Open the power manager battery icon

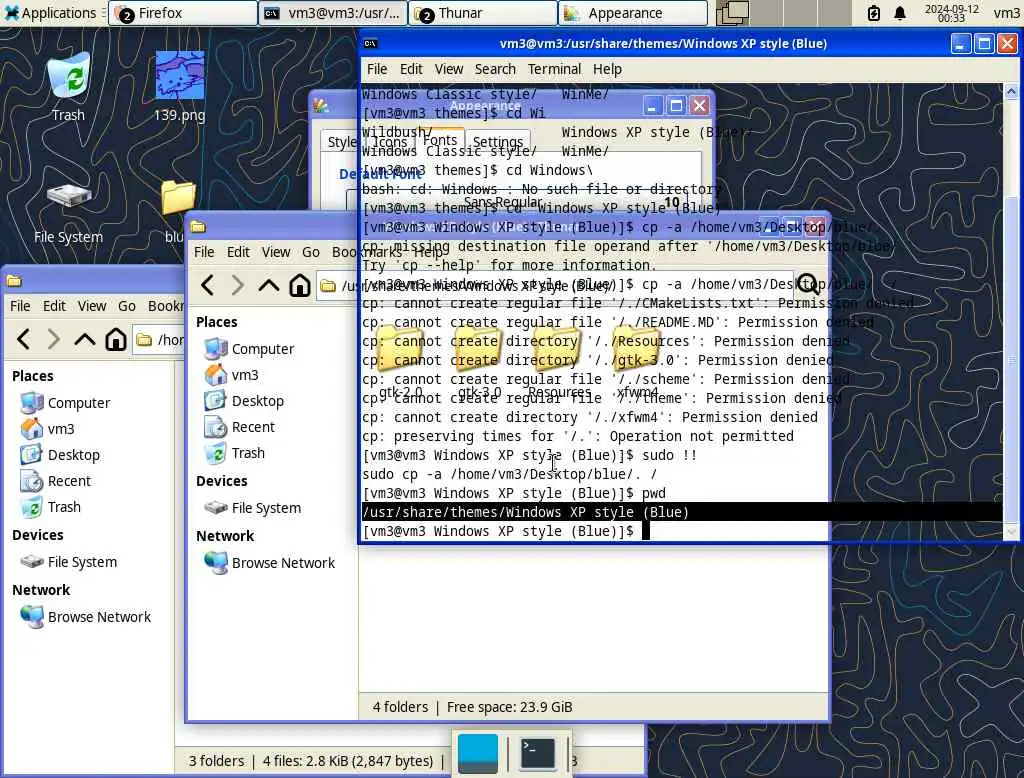point(874,13)
